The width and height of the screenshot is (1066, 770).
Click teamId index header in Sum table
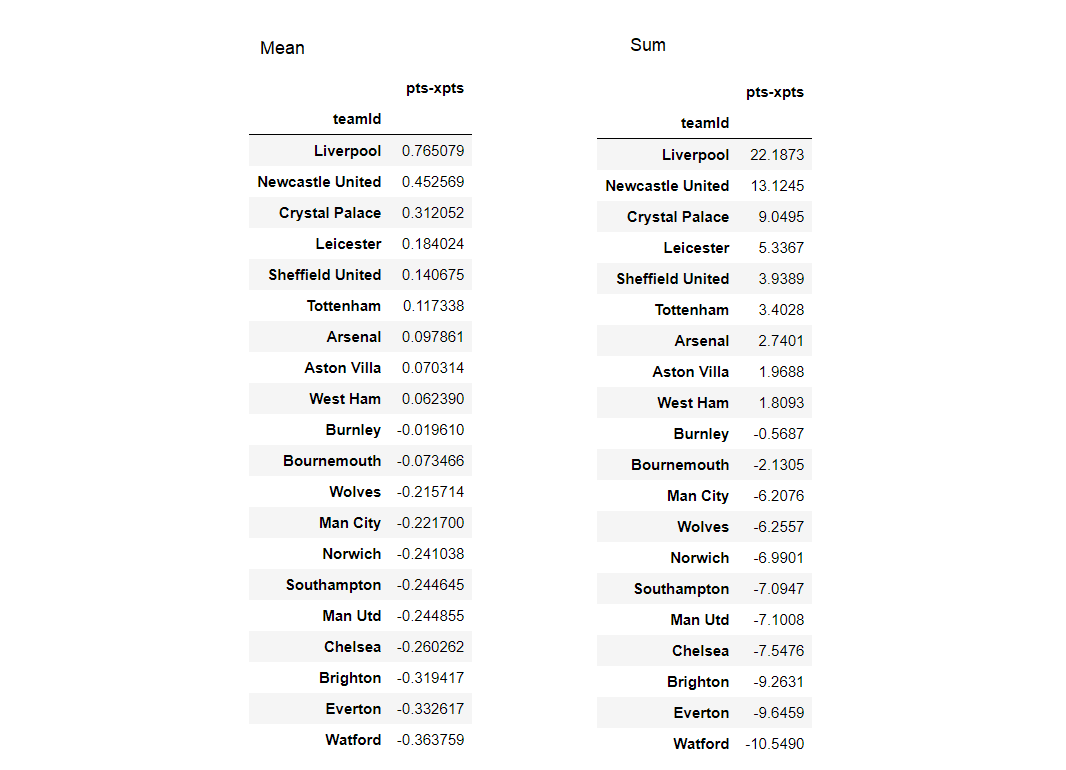pos(705,123)
